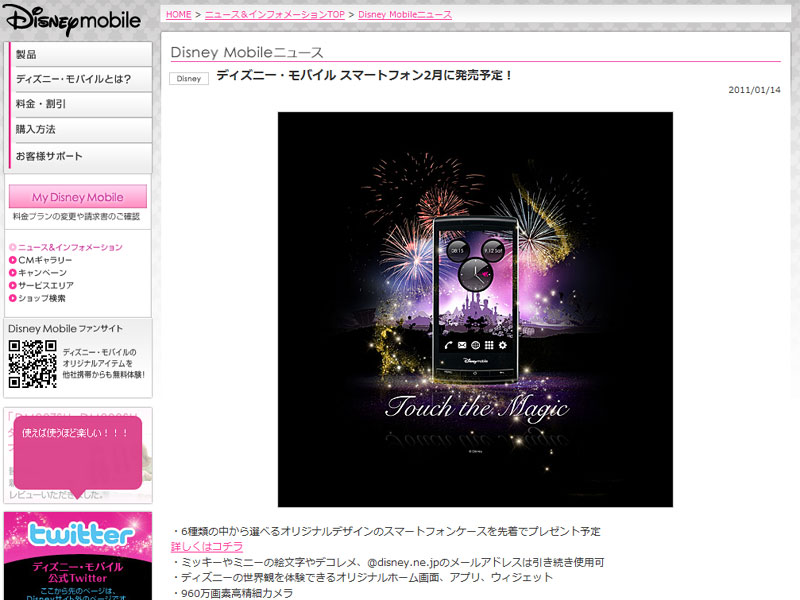
Task: Go to HOME via the breadcrumb
Action: [x=179, y=14]
